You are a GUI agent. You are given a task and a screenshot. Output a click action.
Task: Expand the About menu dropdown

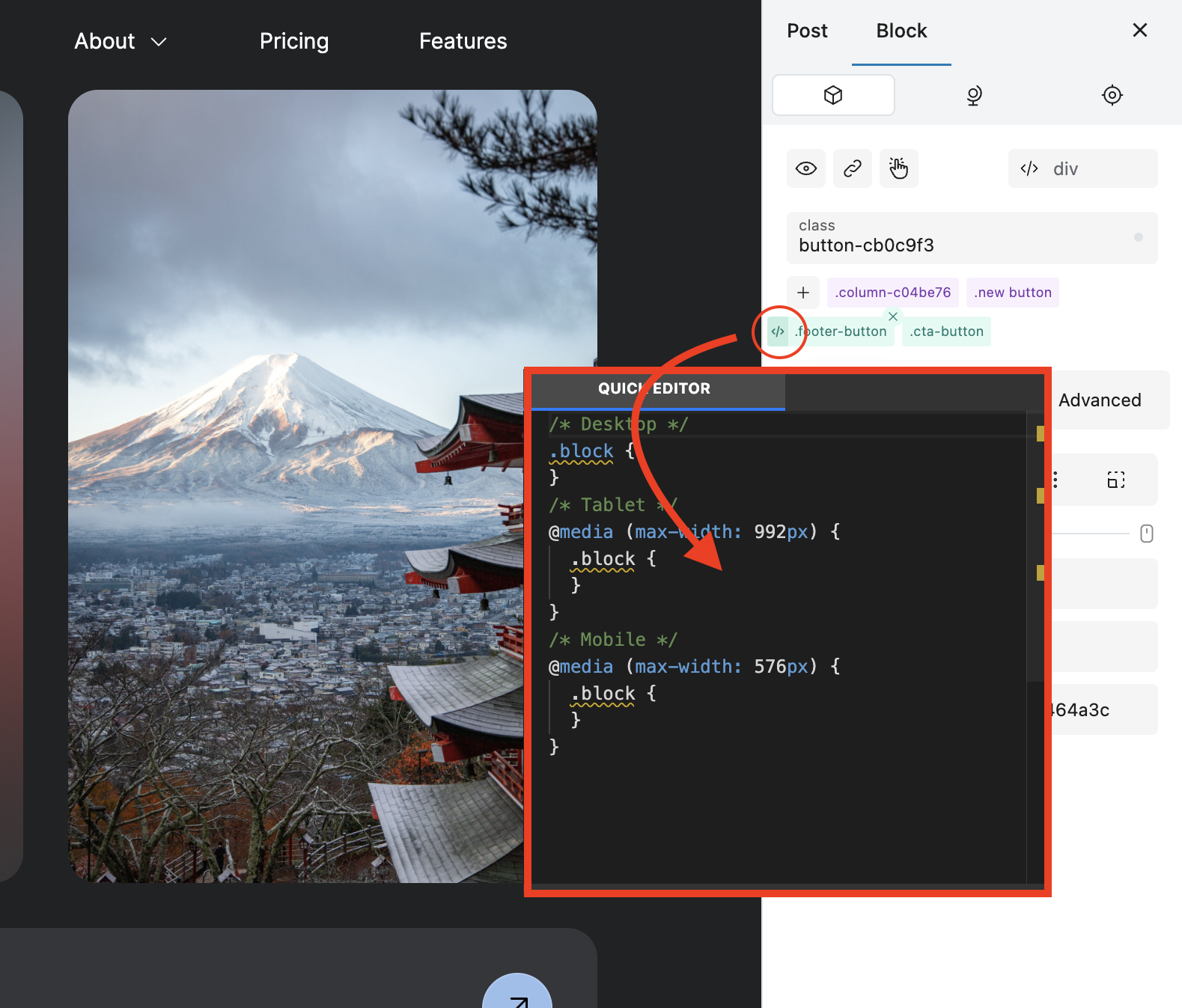[120, 41]
